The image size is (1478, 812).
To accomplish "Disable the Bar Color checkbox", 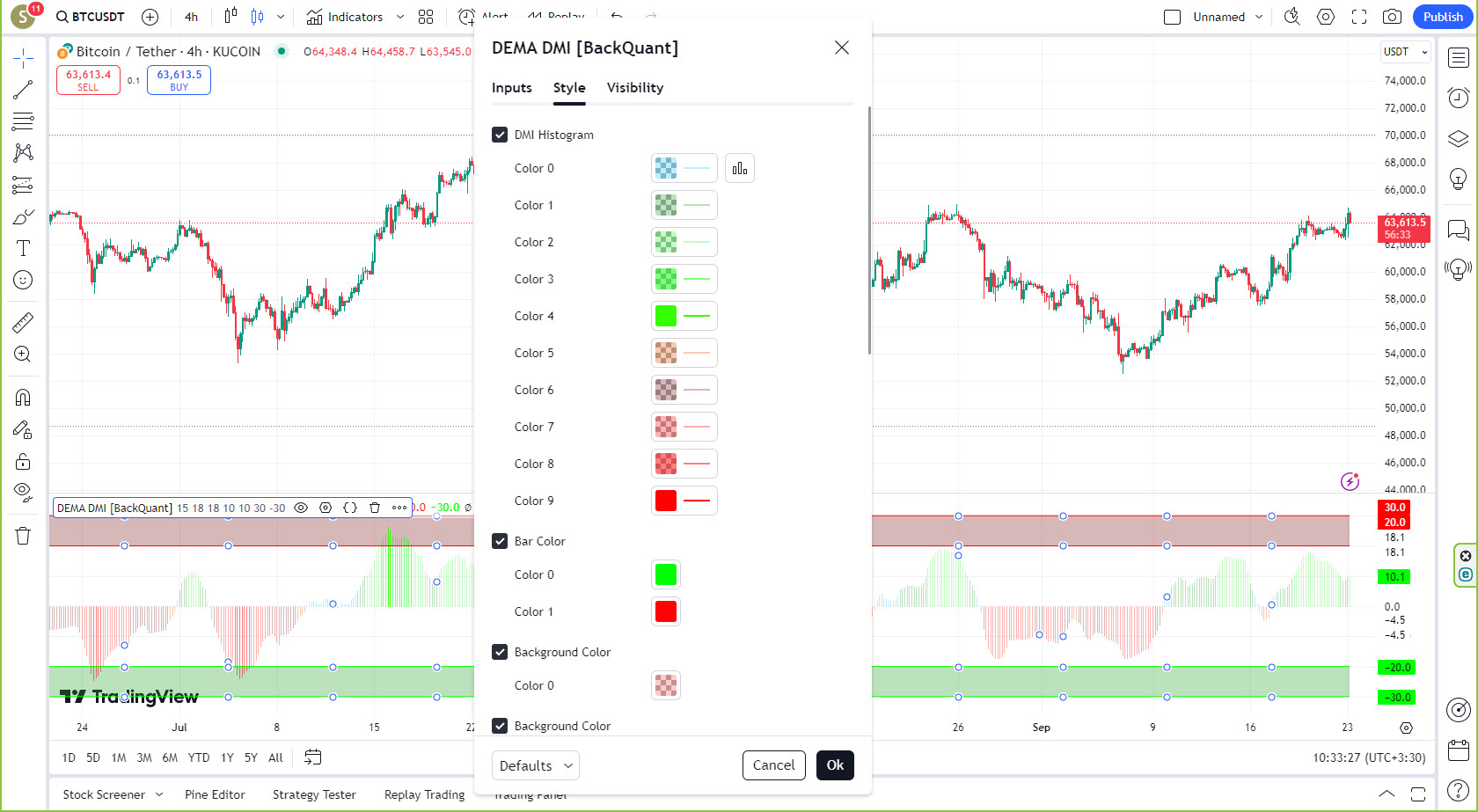I will [x=500, y=541].
